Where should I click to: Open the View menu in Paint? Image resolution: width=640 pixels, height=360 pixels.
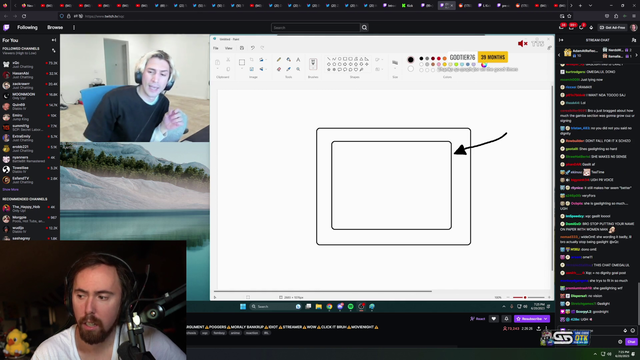tap(229, 48)
